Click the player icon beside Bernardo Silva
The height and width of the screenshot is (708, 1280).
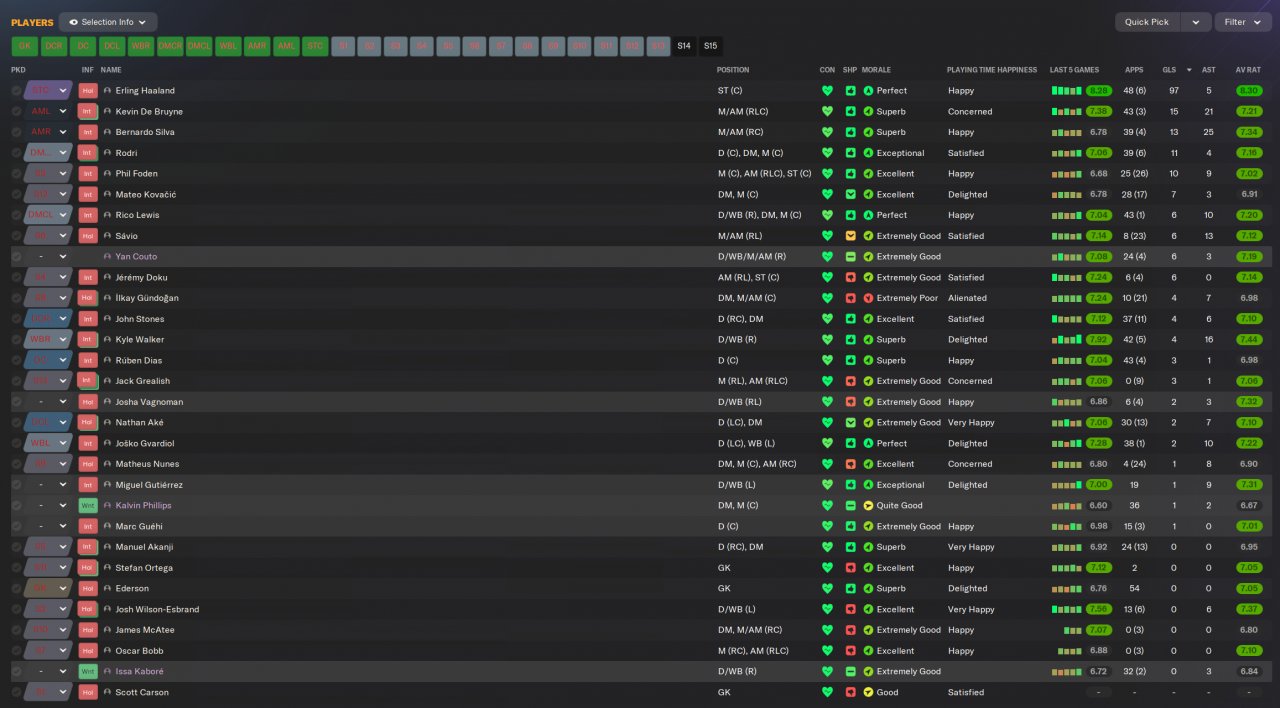(x=107, y=132)
